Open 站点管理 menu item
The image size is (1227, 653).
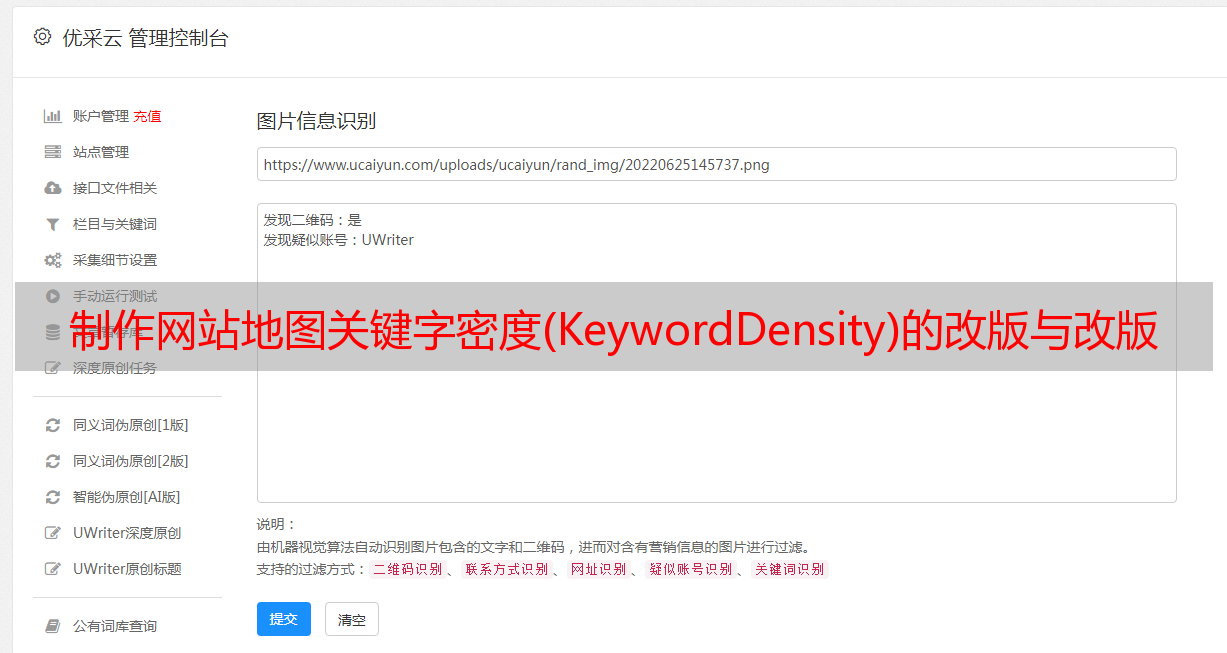pos(101,152)
